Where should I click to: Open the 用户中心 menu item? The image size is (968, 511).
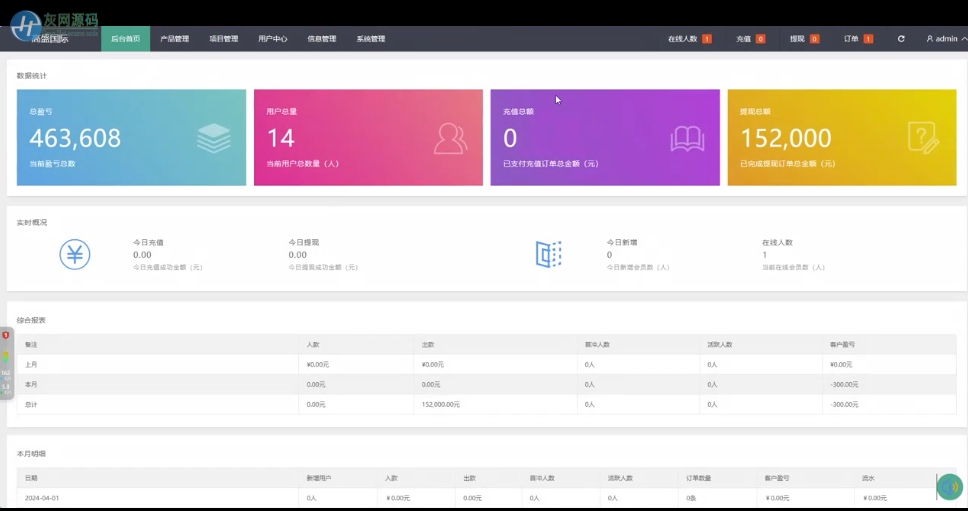272,39
